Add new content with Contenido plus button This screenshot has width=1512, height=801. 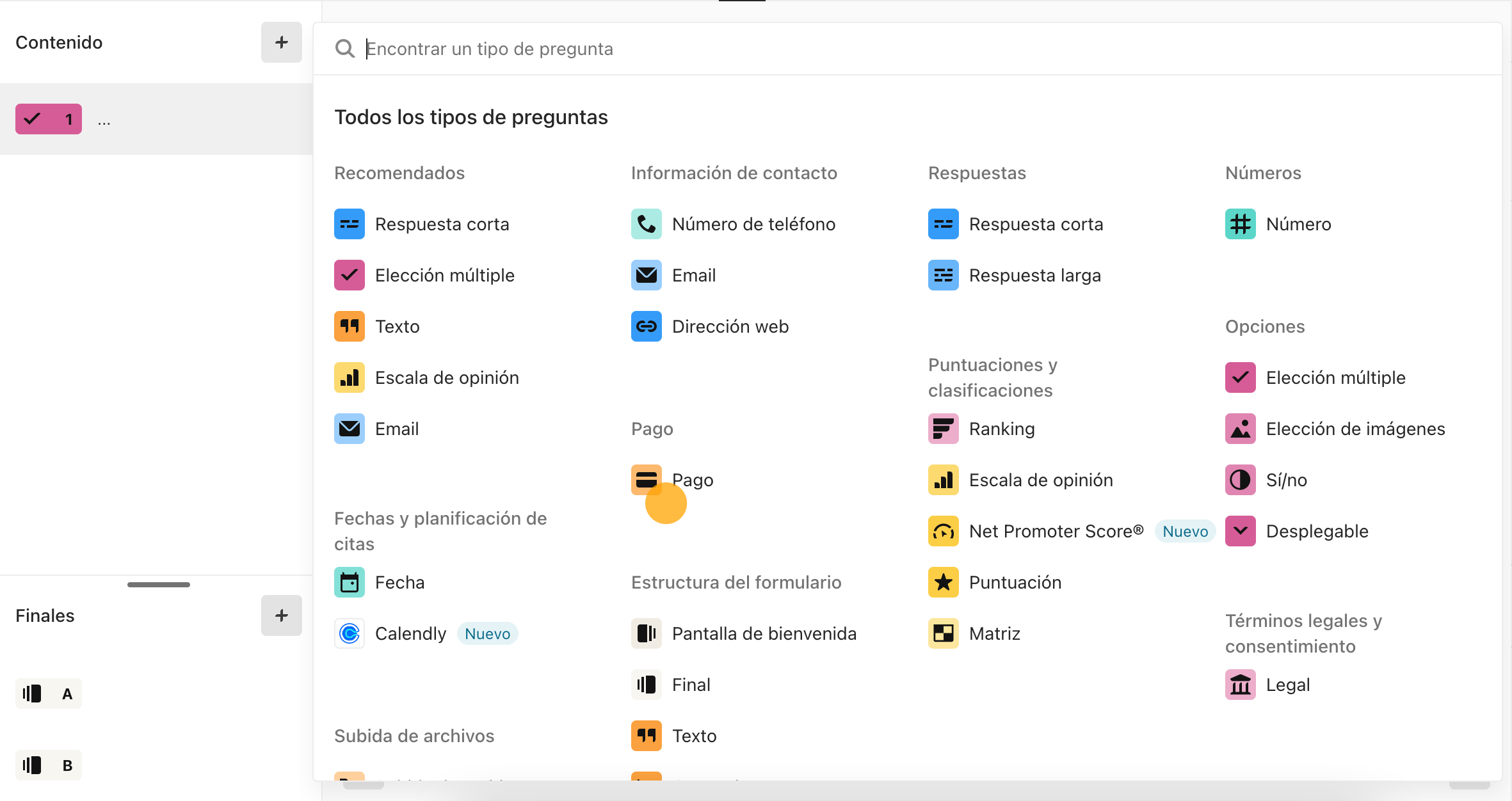point(281,42)
